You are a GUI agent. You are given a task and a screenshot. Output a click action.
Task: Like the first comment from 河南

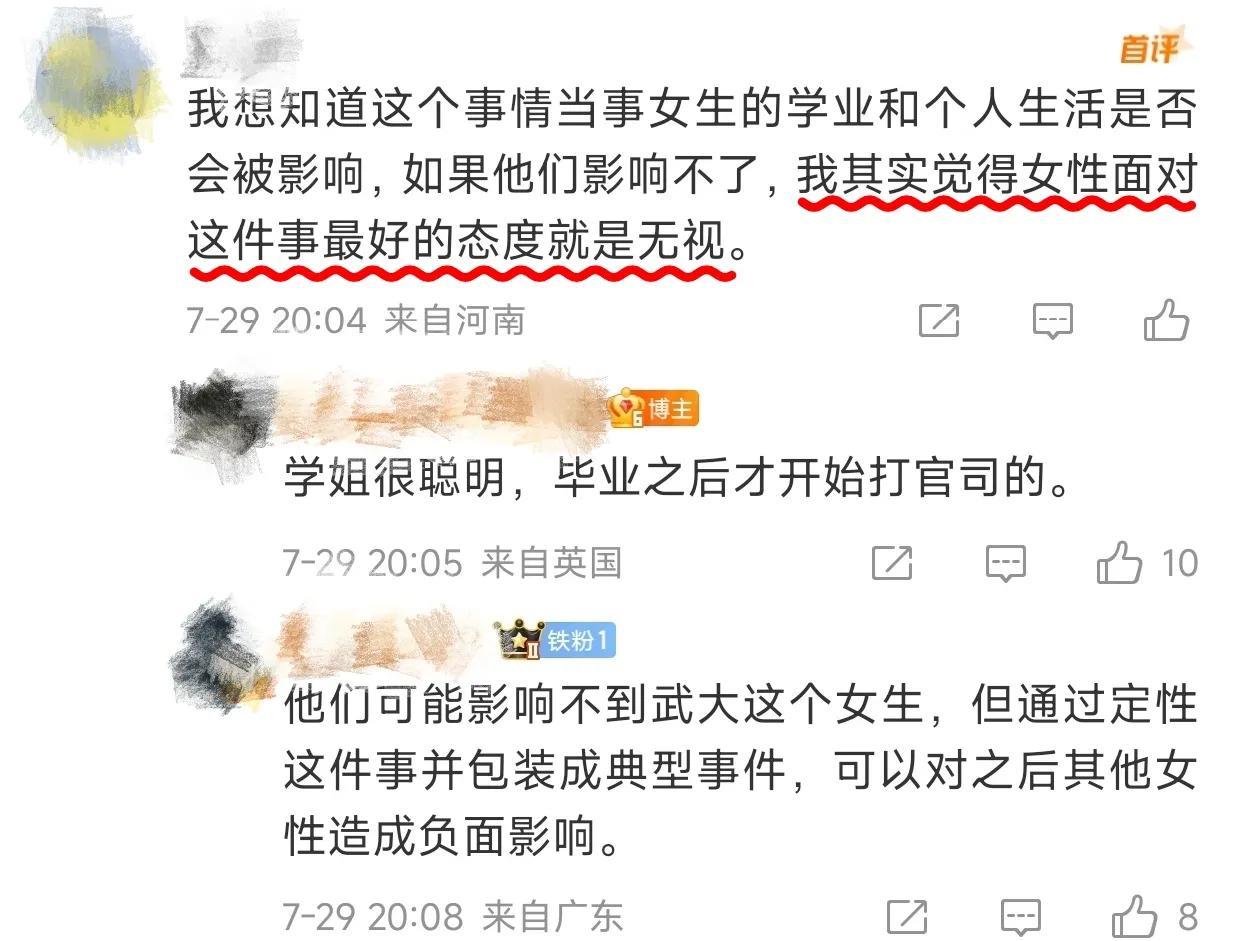click(1166, 320)
